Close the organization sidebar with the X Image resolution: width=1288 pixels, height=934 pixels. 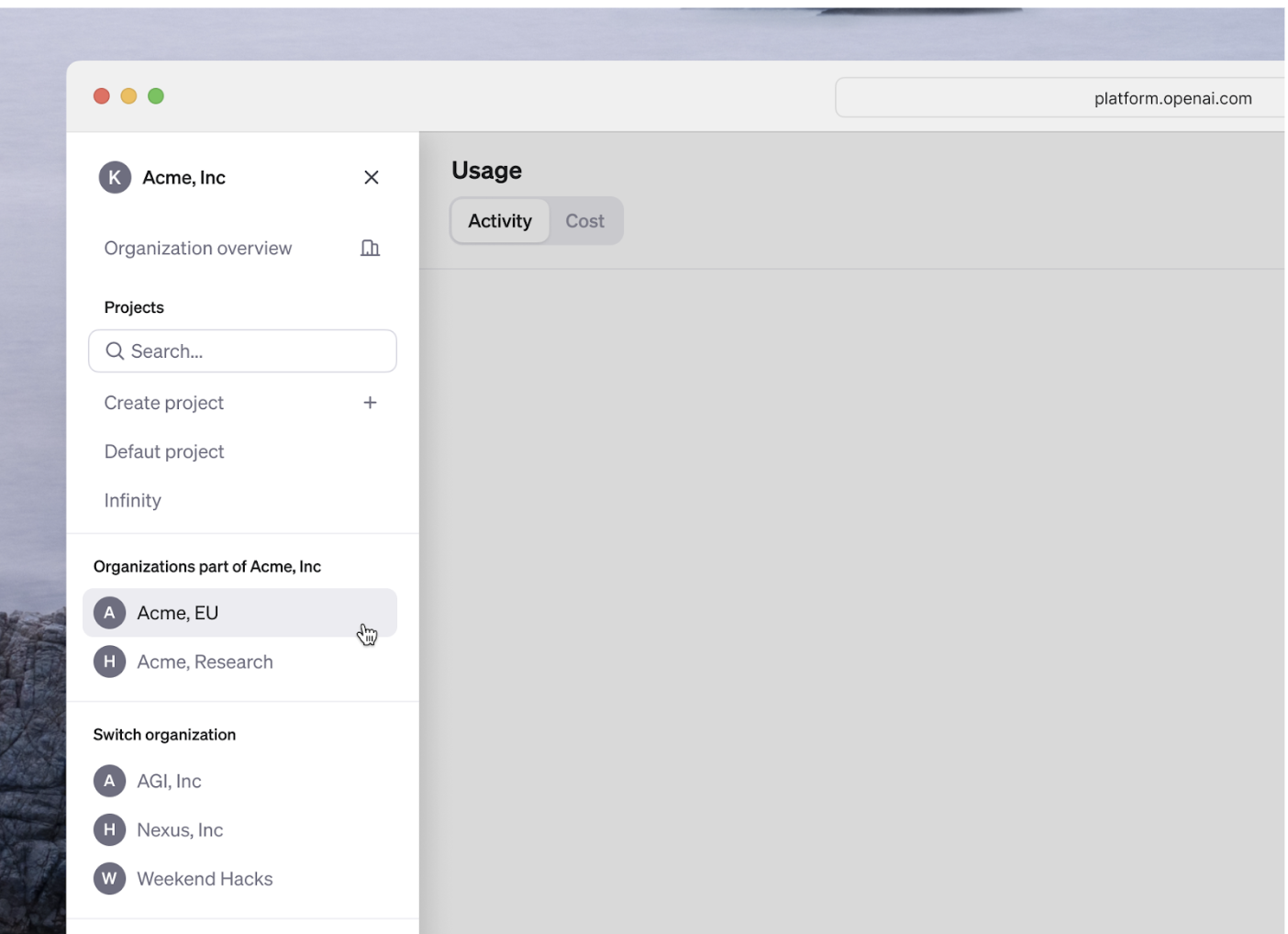click(x=372, y=177)
